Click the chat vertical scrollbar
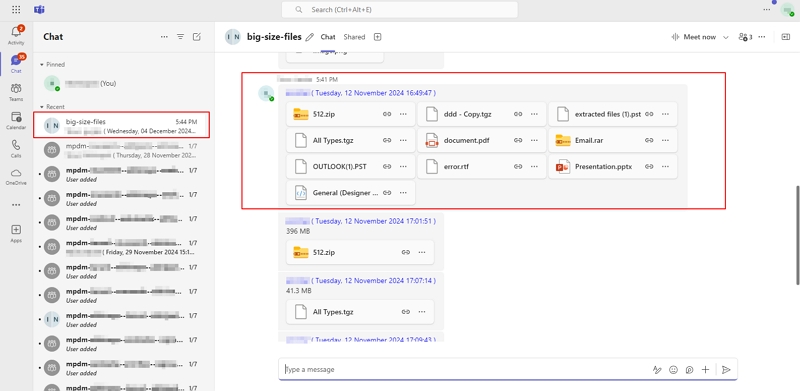800x391 pixels. pyautogui.click(x=797, y=235)
